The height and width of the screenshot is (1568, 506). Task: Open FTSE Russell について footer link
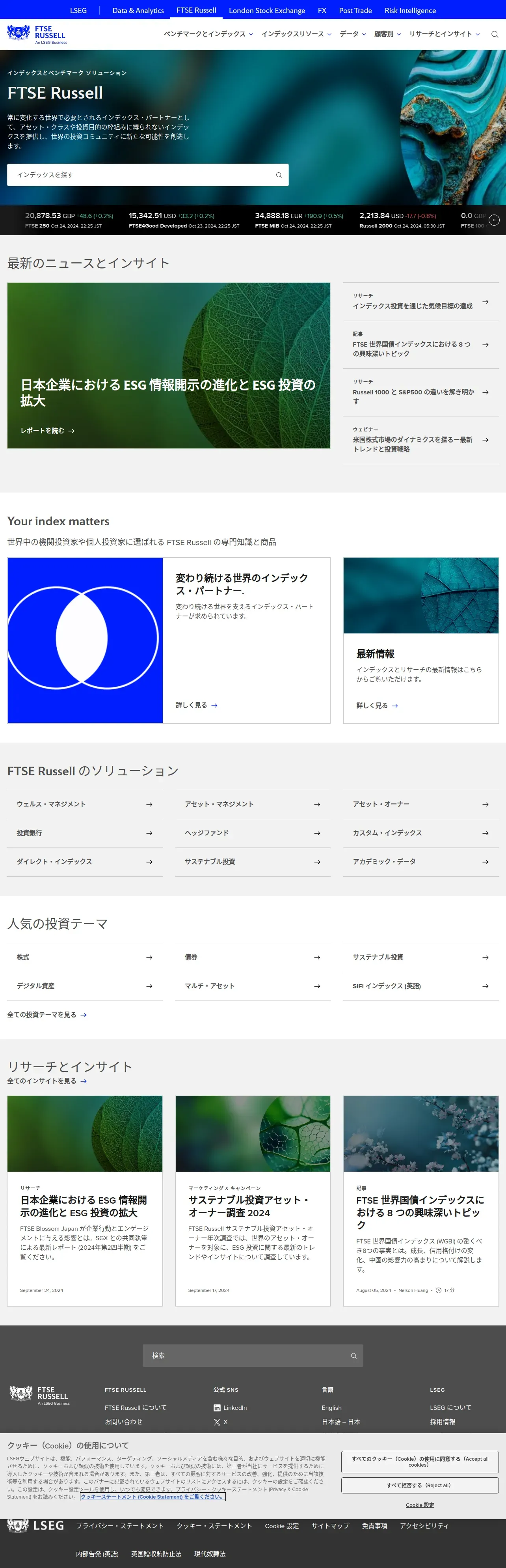(x=136, y=1407)
